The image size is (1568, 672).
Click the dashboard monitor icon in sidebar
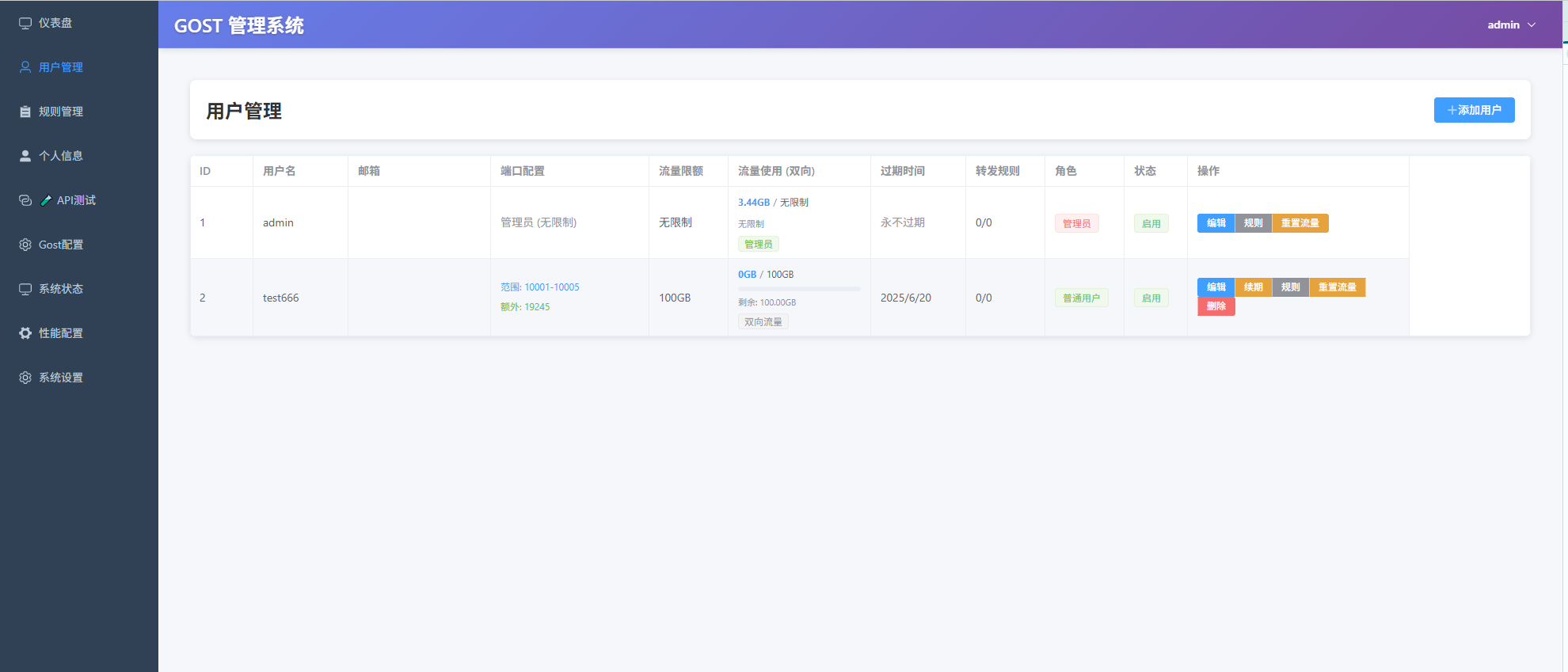25,23
